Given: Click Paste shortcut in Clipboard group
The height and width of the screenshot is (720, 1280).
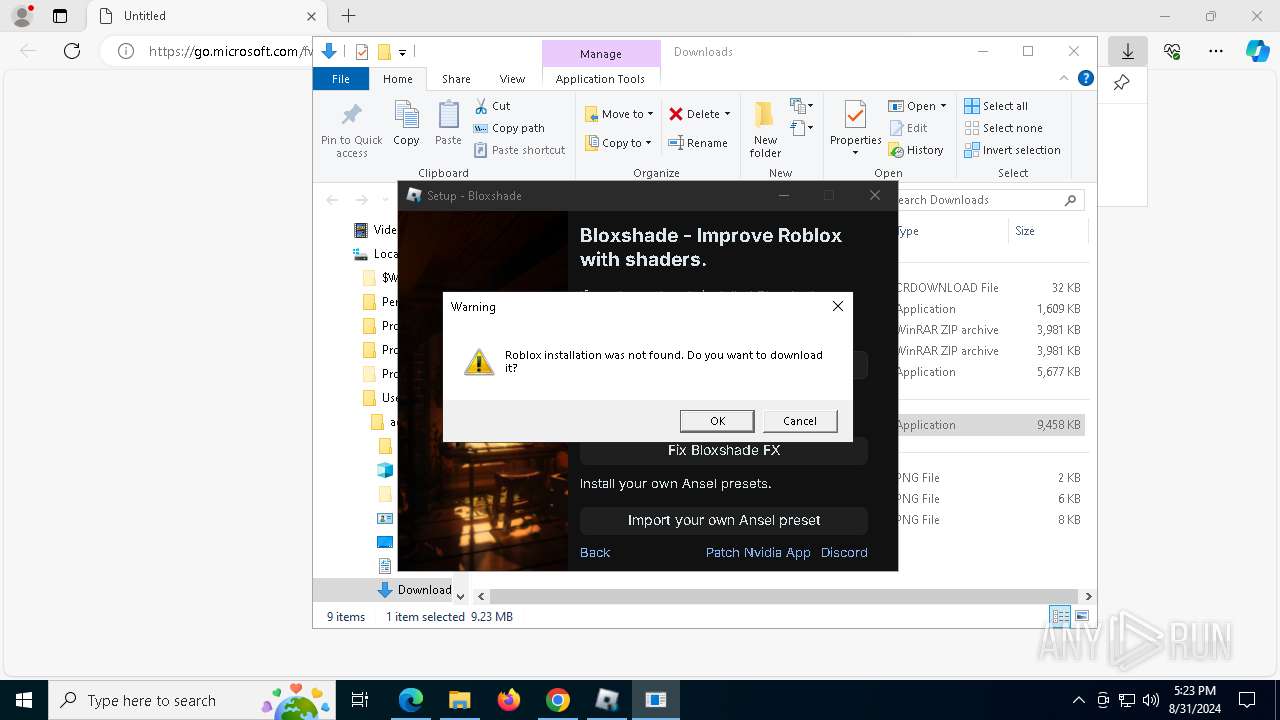Looking at the screenshot, I should pyautogui.click(x=520, y=150).
